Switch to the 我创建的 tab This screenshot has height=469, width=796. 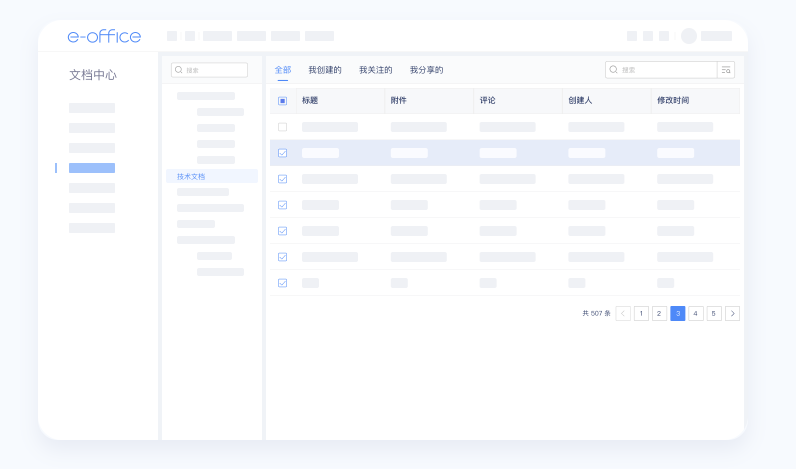pos(325,70)
